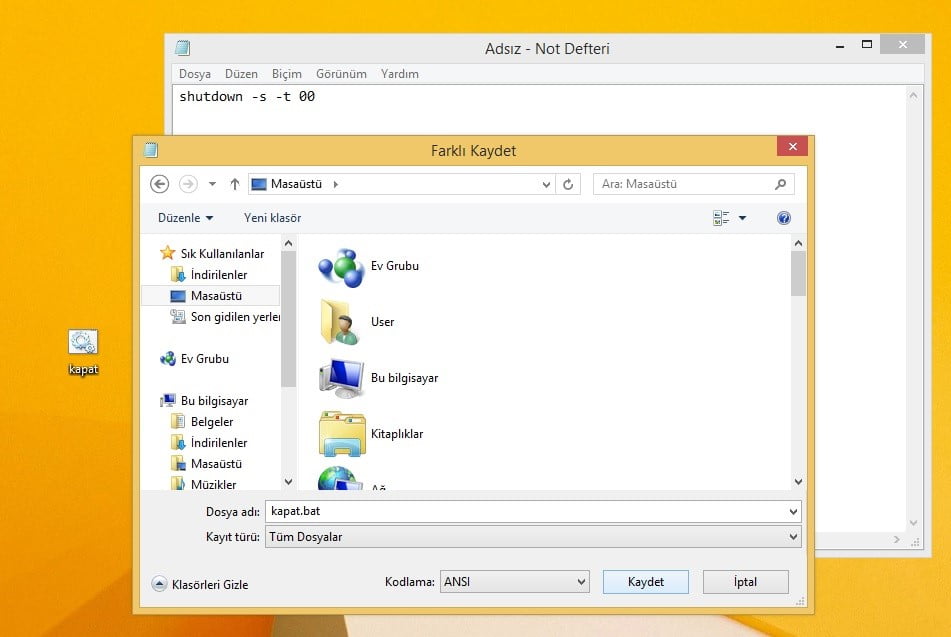Select the Bu bilgisayar icon in file list

pos(341,378)
